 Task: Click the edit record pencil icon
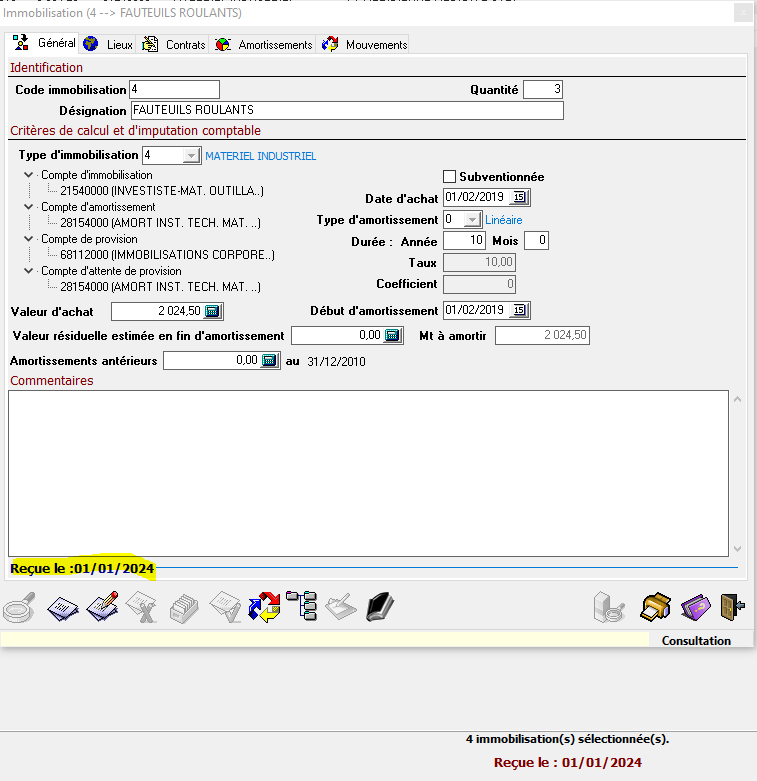pyautogui.click(x=103, y=607)
